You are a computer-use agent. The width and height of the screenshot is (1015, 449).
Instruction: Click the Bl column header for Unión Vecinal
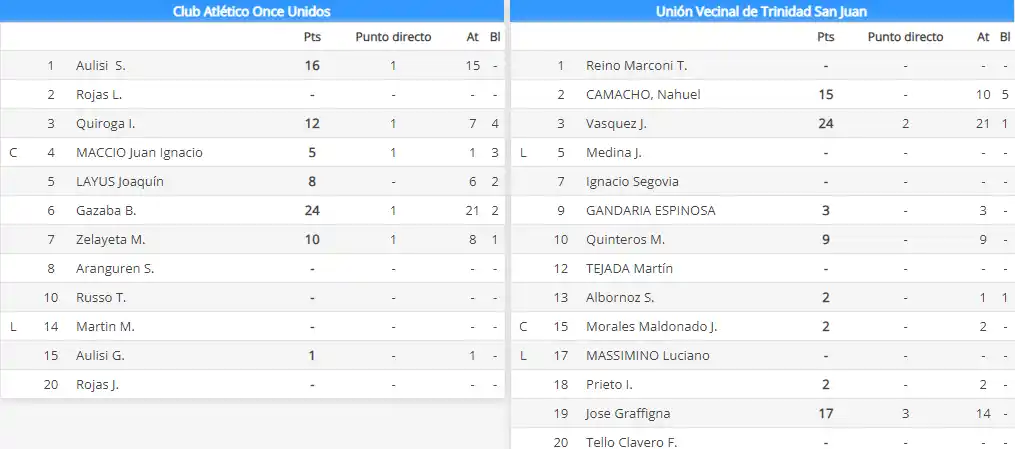1004,38
